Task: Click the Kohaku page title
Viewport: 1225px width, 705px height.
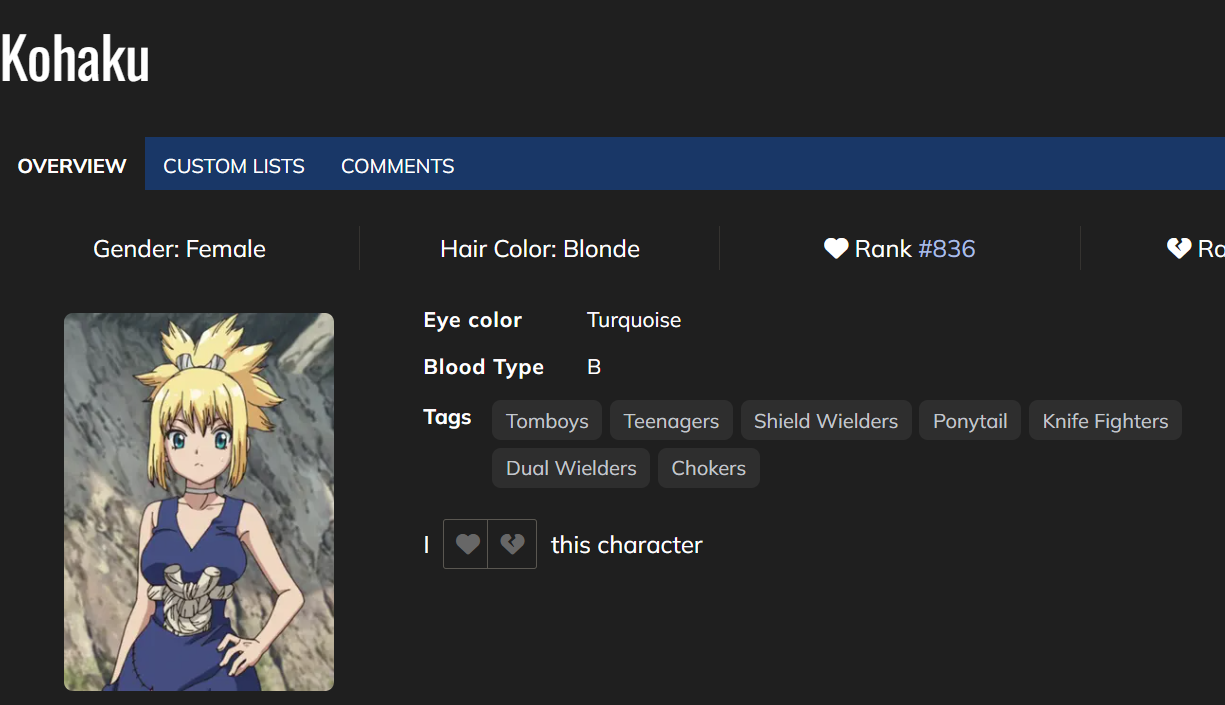Action: (75, 59)
